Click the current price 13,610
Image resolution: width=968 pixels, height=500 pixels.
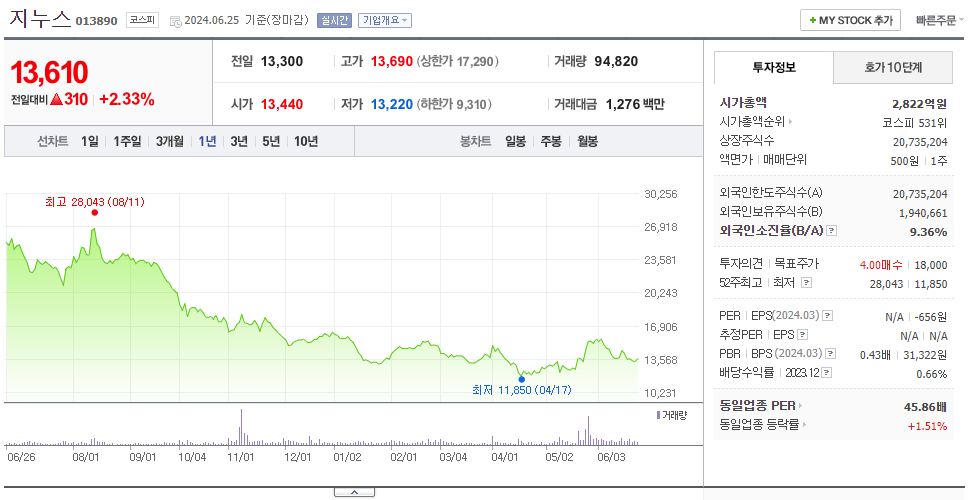[x=49, y=73]
